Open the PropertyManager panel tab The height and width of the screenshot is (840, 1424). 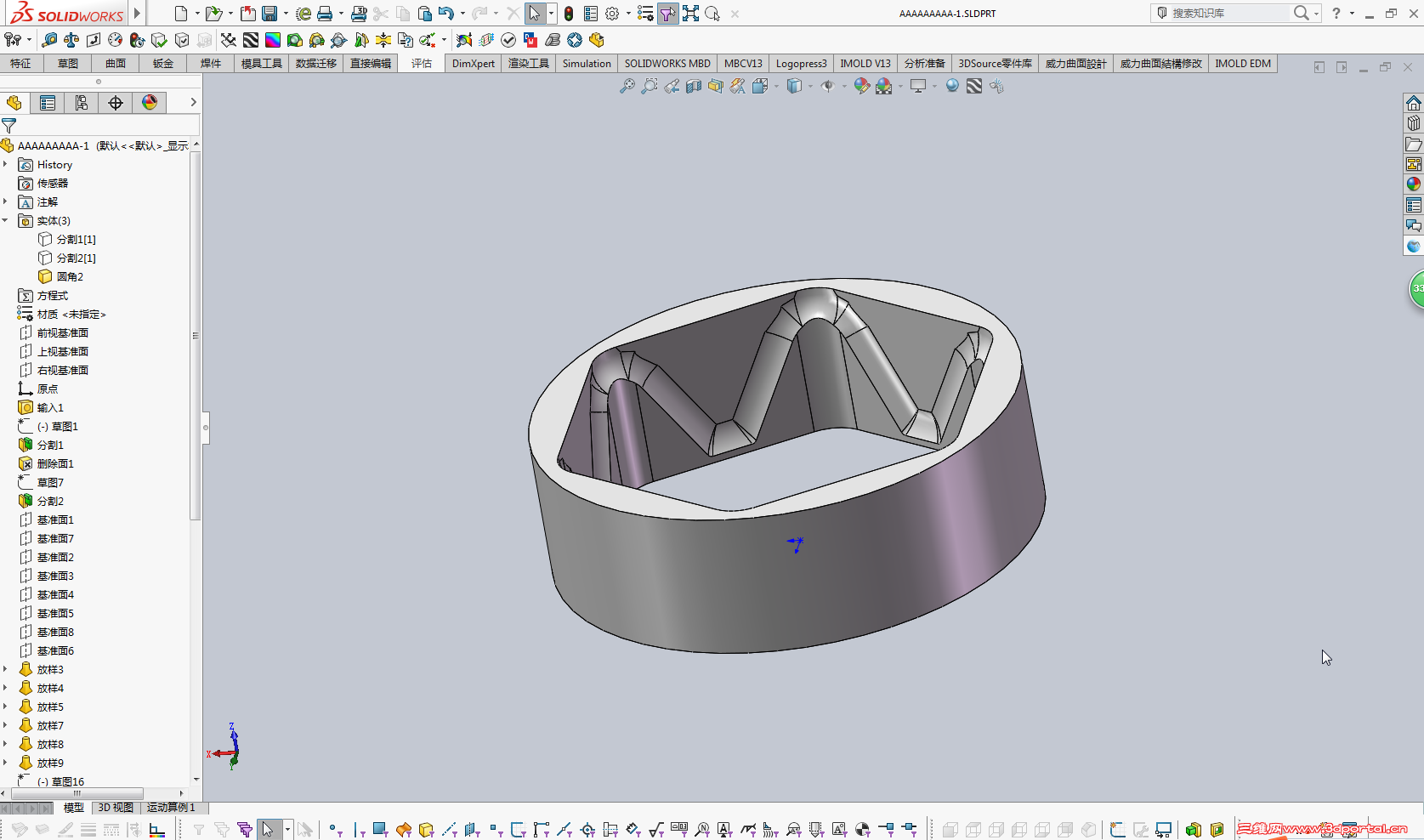pyautogui.click(x=48, y=103)
